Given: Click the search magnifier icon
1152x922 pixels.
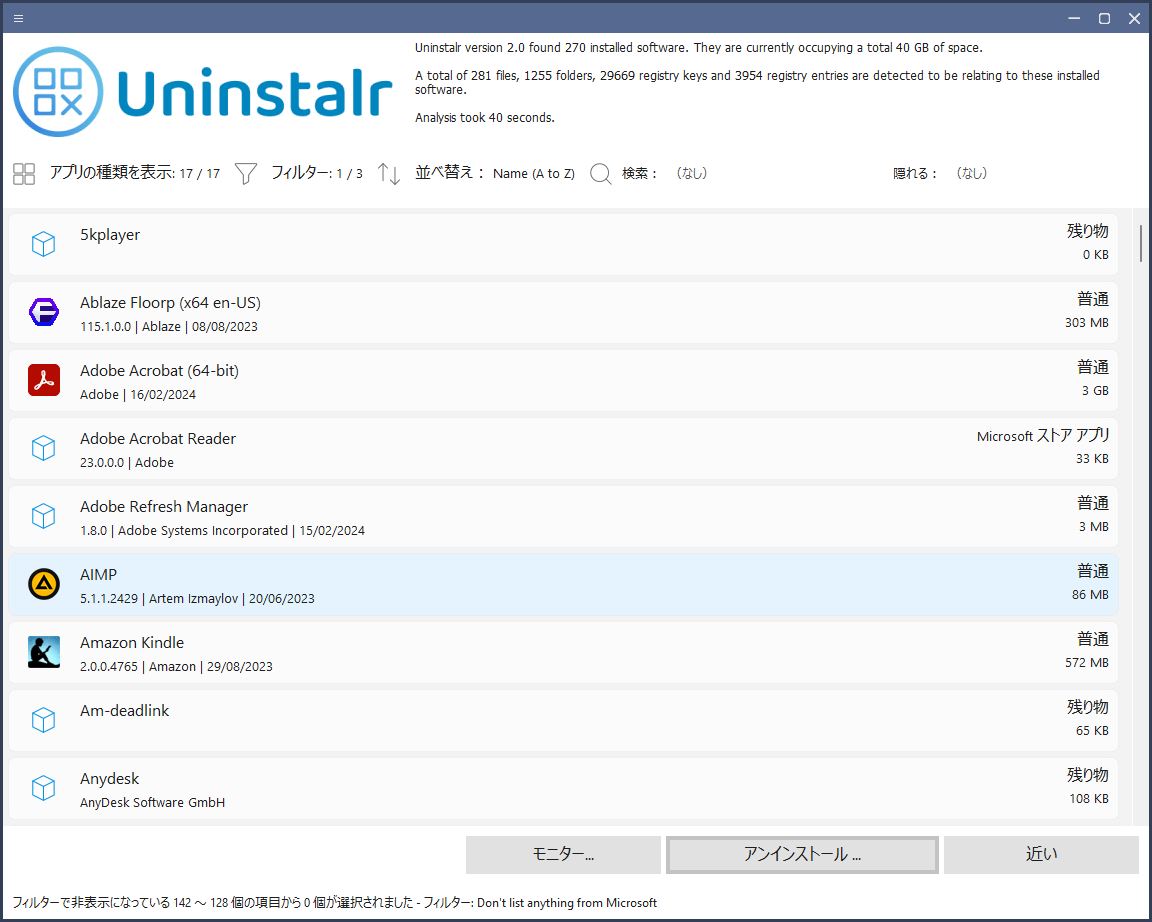Looking at the screenshot, I should click(x=600, y=174).
